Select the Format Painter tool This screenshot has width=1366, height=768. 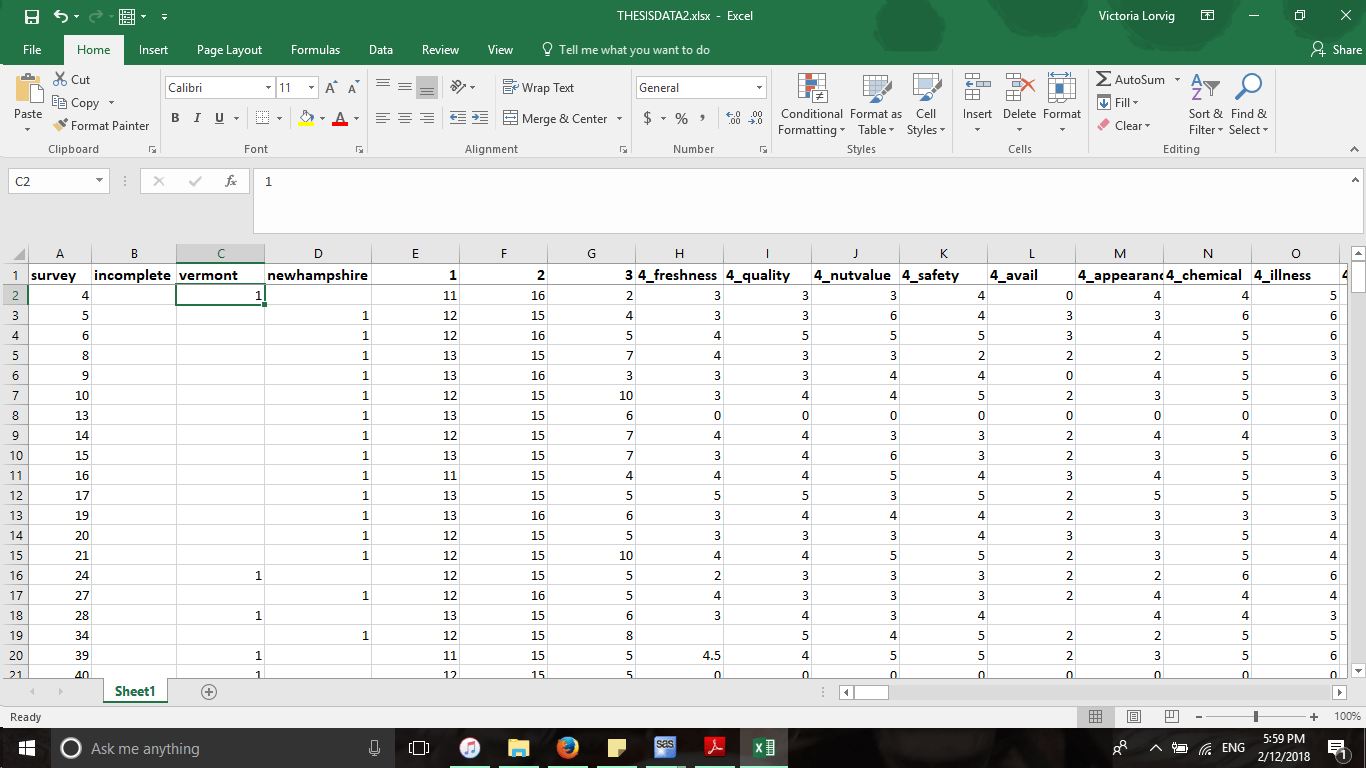pos(101,125)
